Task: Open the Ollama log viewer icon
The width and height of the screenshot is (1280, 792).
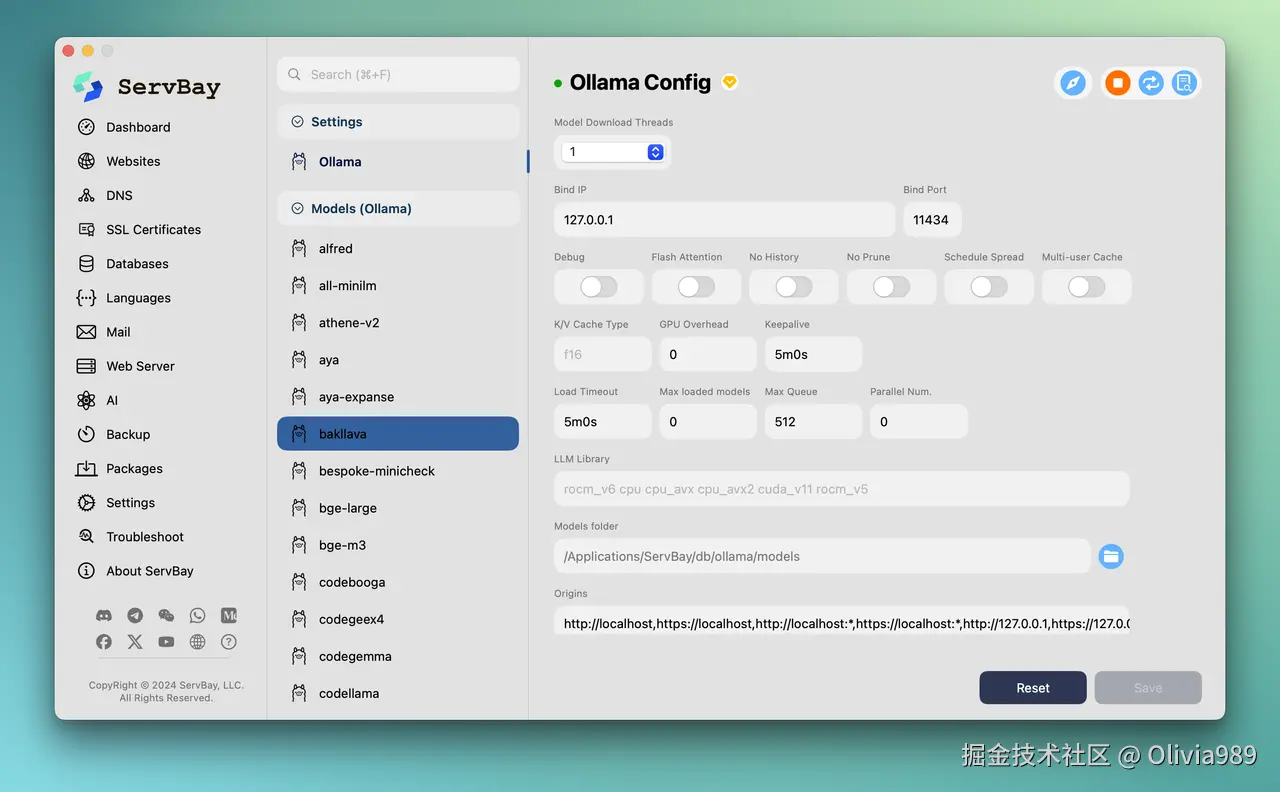Action: coord(1184,83)
